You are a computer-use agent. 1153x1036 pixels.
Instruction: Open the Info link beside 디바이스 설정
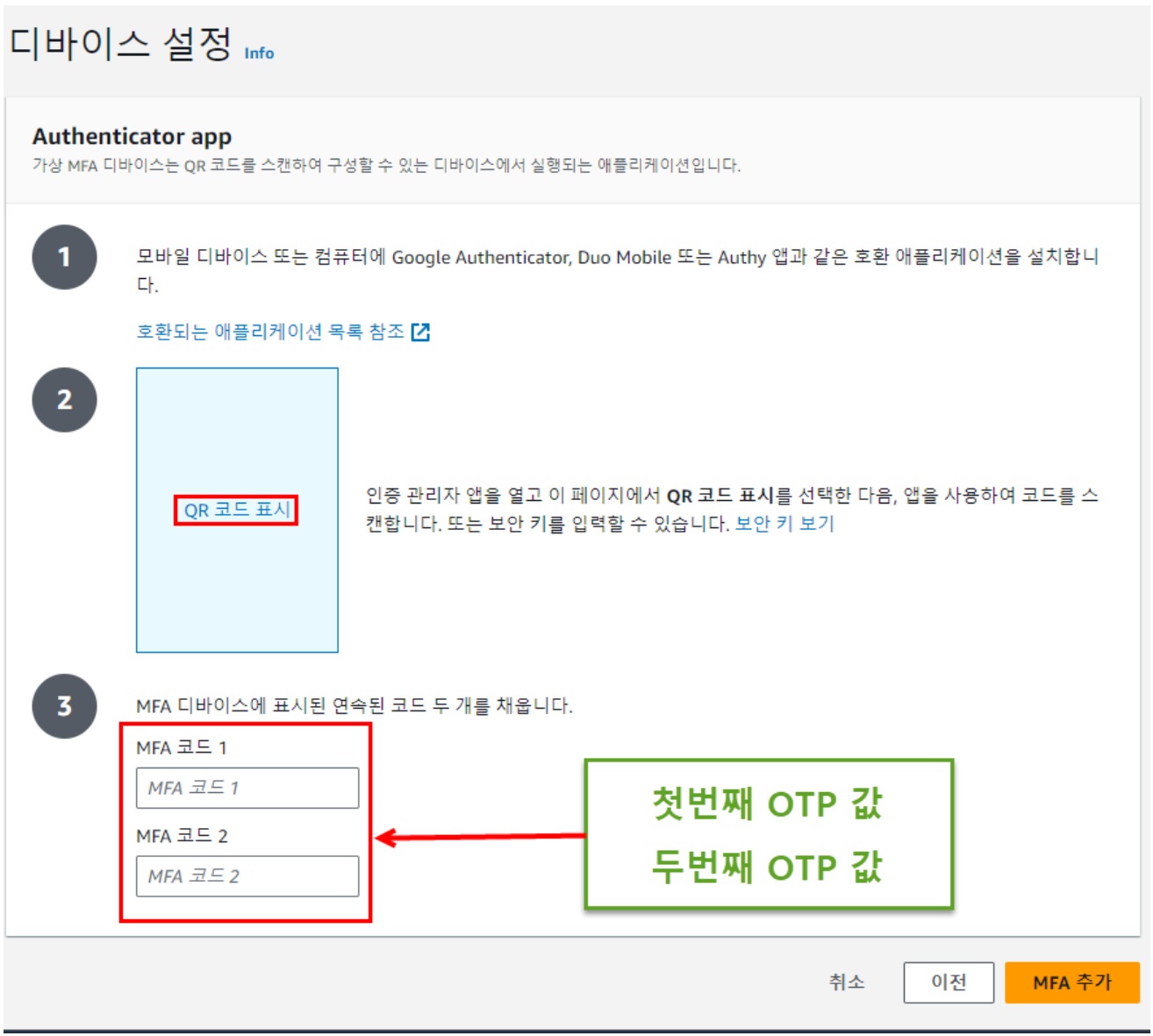[259, 54]
